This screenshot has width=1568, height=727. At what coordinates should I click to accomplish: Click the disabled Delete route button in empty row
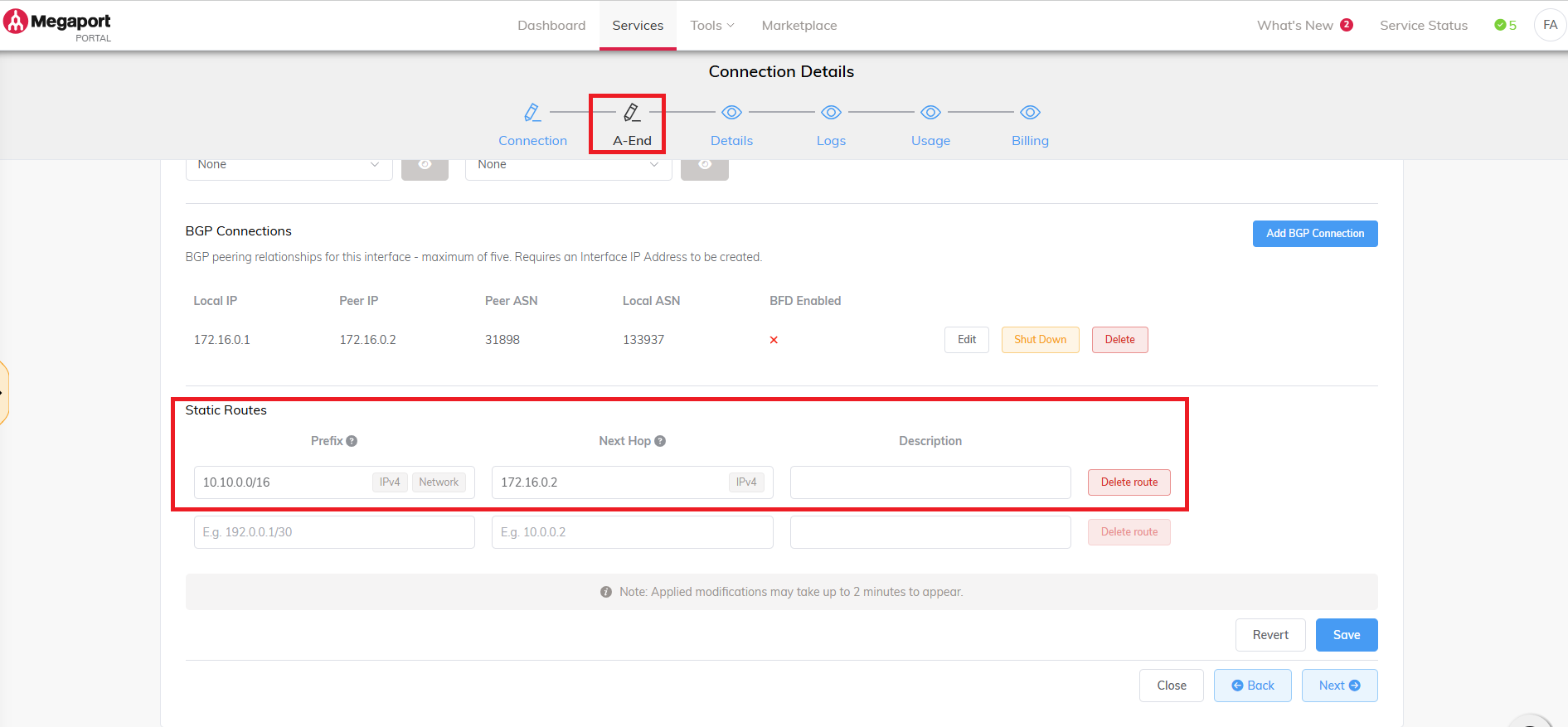(1129, 532)
